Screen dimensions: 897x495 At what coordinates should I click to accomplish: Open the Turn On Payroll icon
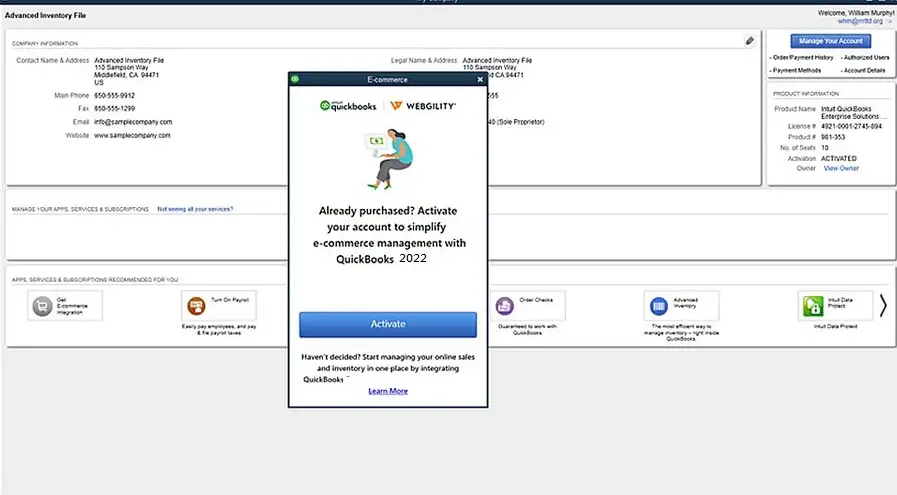pos(196,306)
